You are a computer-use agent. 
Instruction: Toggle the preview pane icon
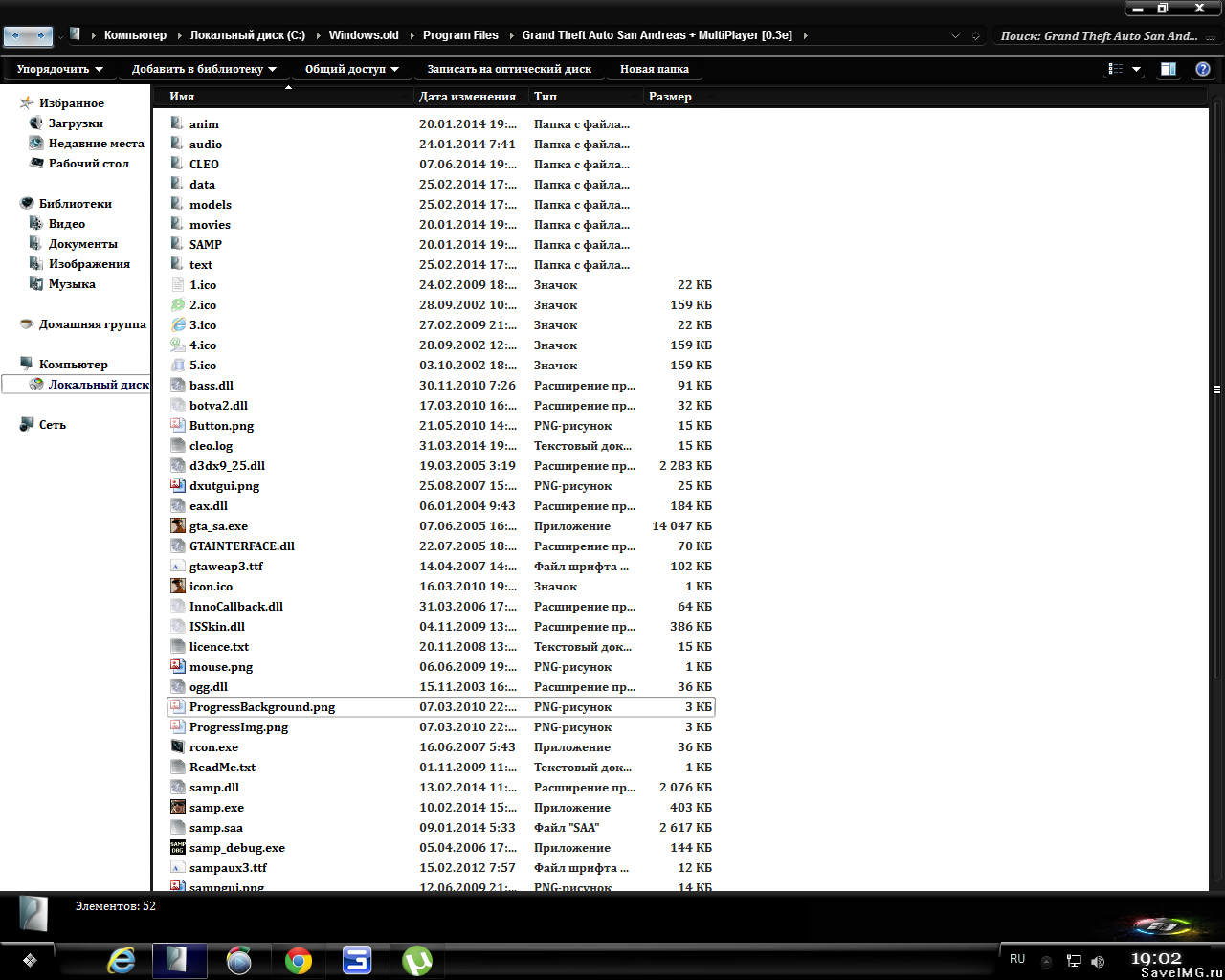(x=1169, y=69)
